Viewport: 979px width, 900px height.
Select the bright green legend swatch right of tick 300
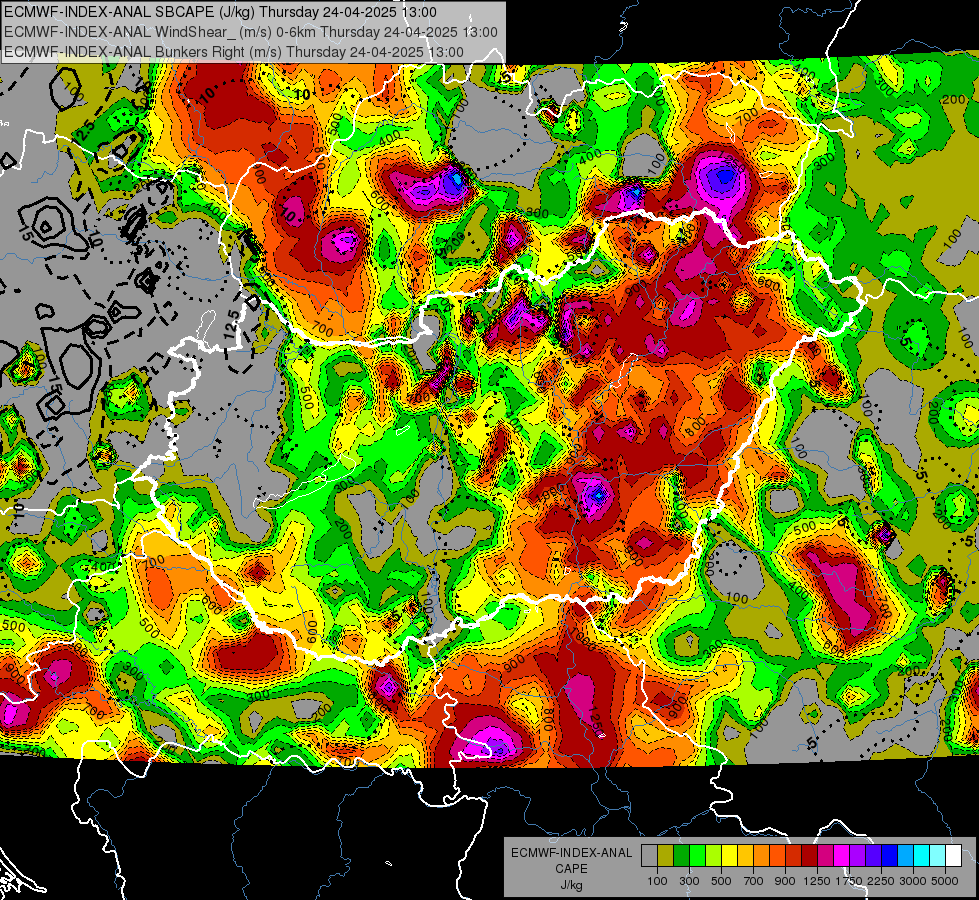[697, 856]
